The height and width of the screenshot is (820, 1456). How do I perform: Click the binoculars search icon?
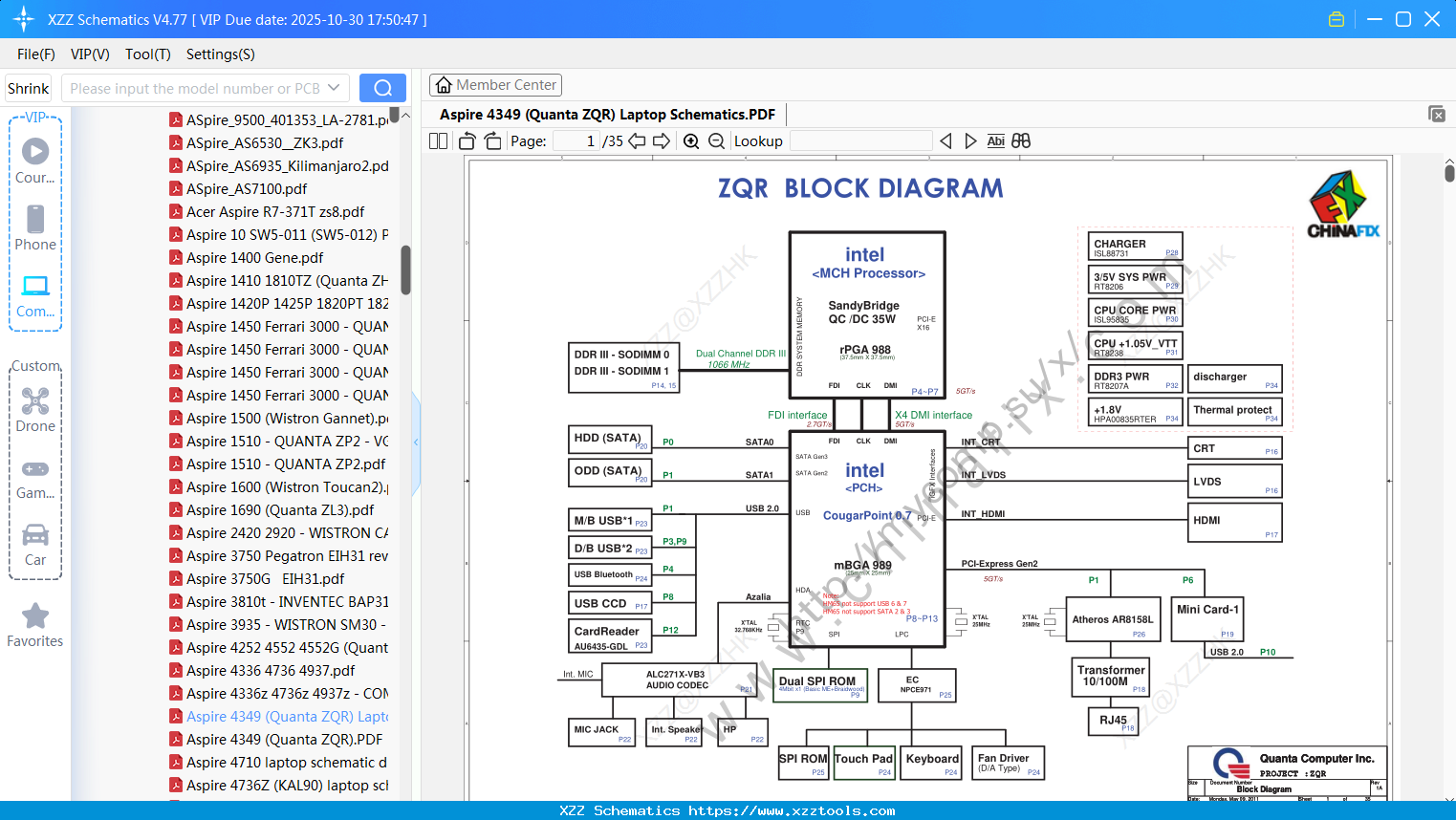[1021, 140]
